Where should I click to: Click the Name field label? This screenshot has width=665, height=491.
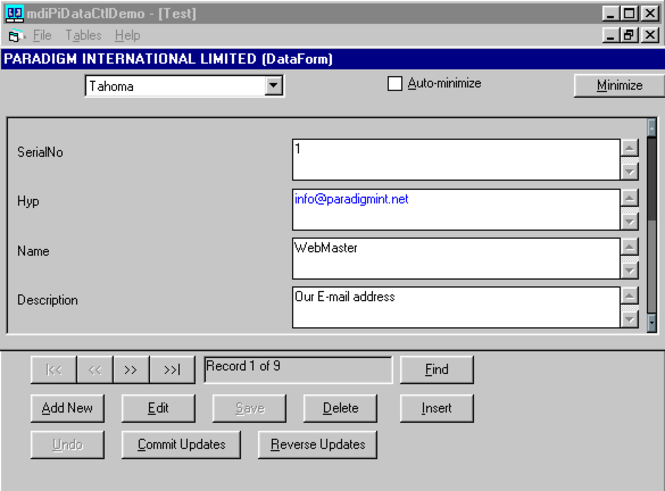point(33,251)
